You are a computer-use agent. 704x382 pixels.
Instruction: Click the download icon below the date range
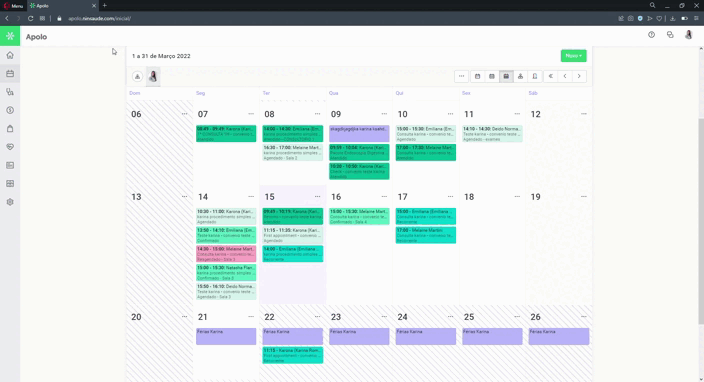pyautogui.click(x=137, y=76)
